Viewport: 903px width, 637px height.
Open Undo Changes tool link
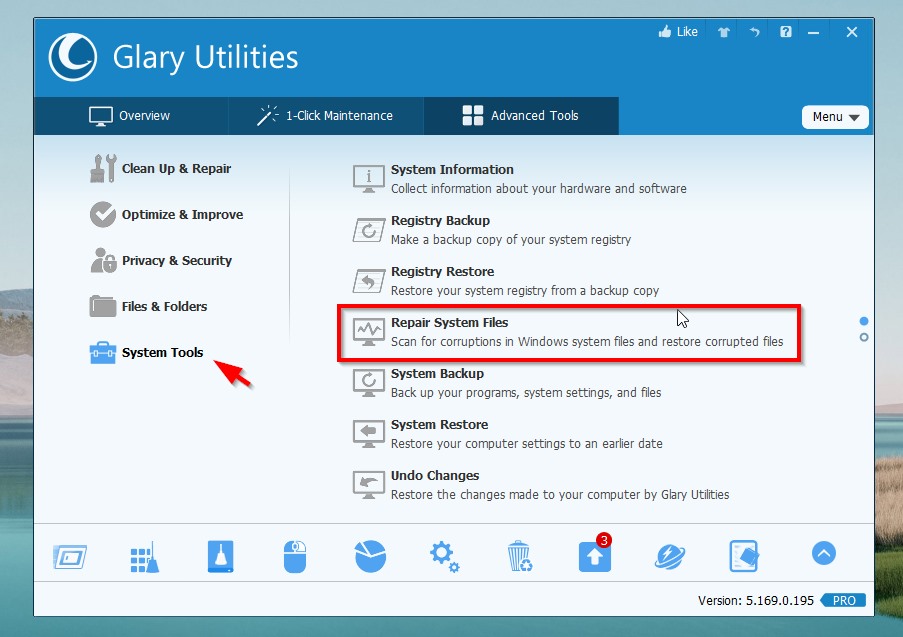(435, 476)
